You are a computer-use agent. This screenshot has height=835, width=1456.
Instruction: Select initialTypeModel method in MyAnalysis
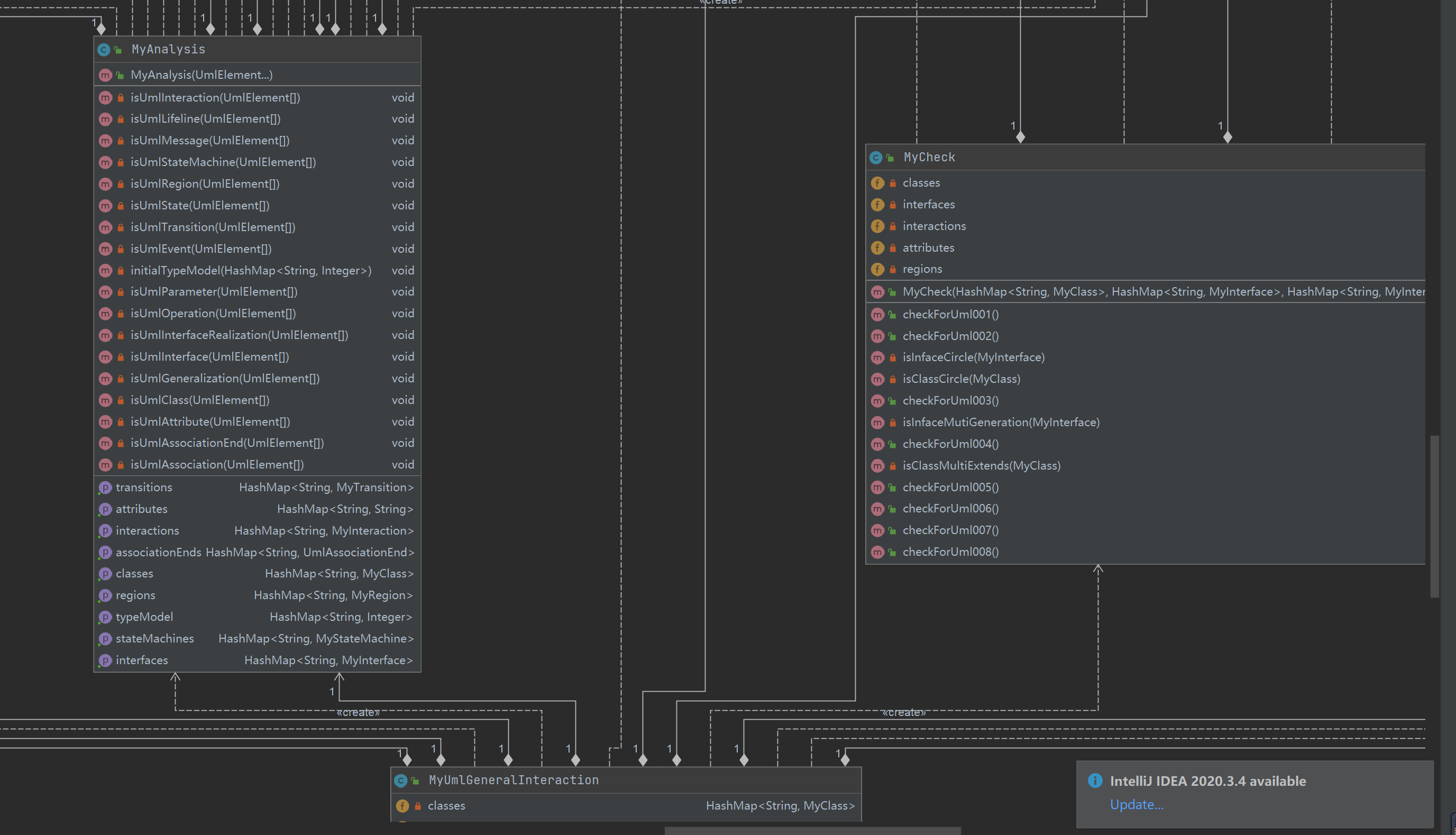pos(251,271)
